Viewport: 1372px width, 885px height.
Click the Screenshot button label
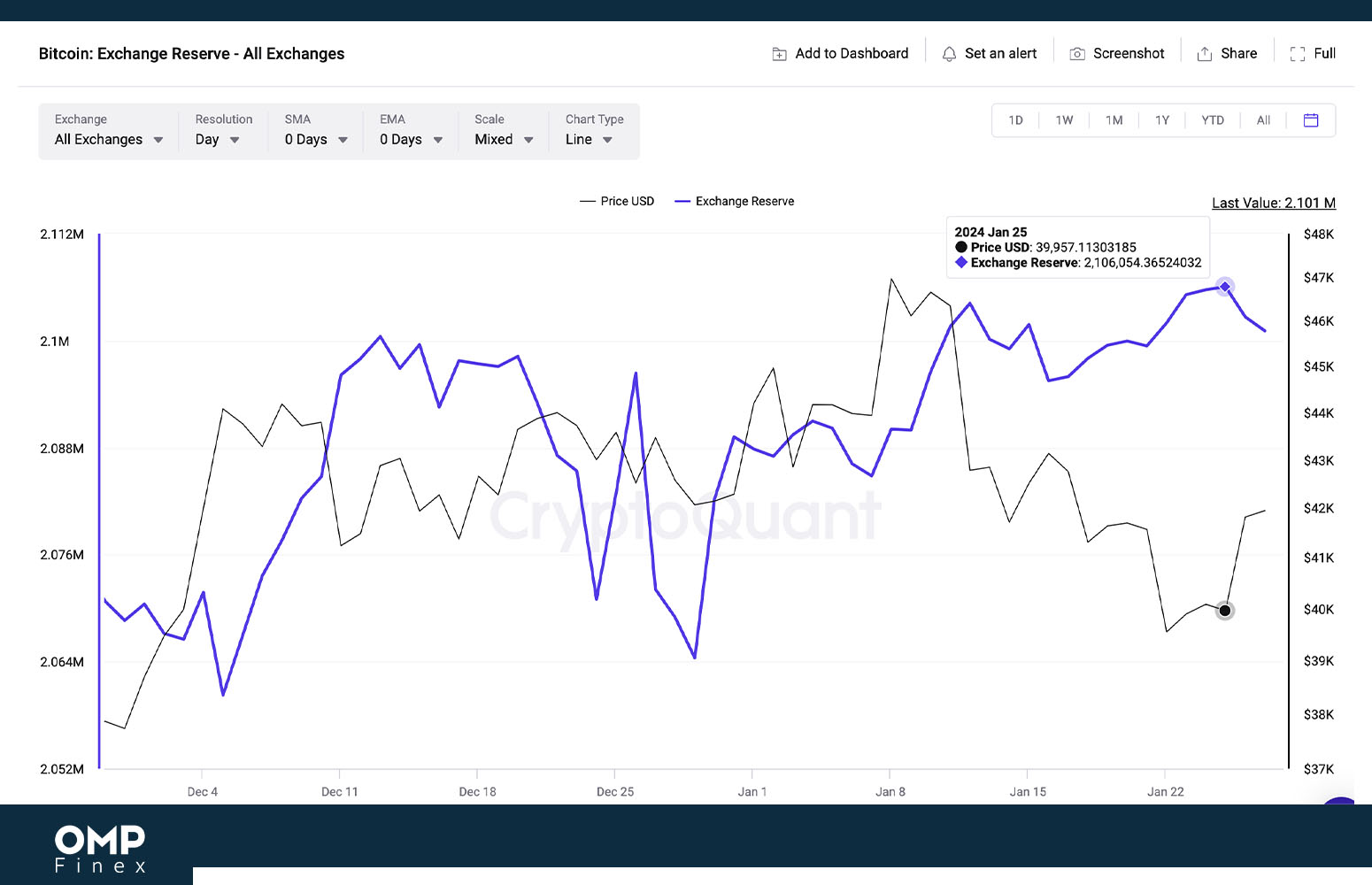(1129, 54)
